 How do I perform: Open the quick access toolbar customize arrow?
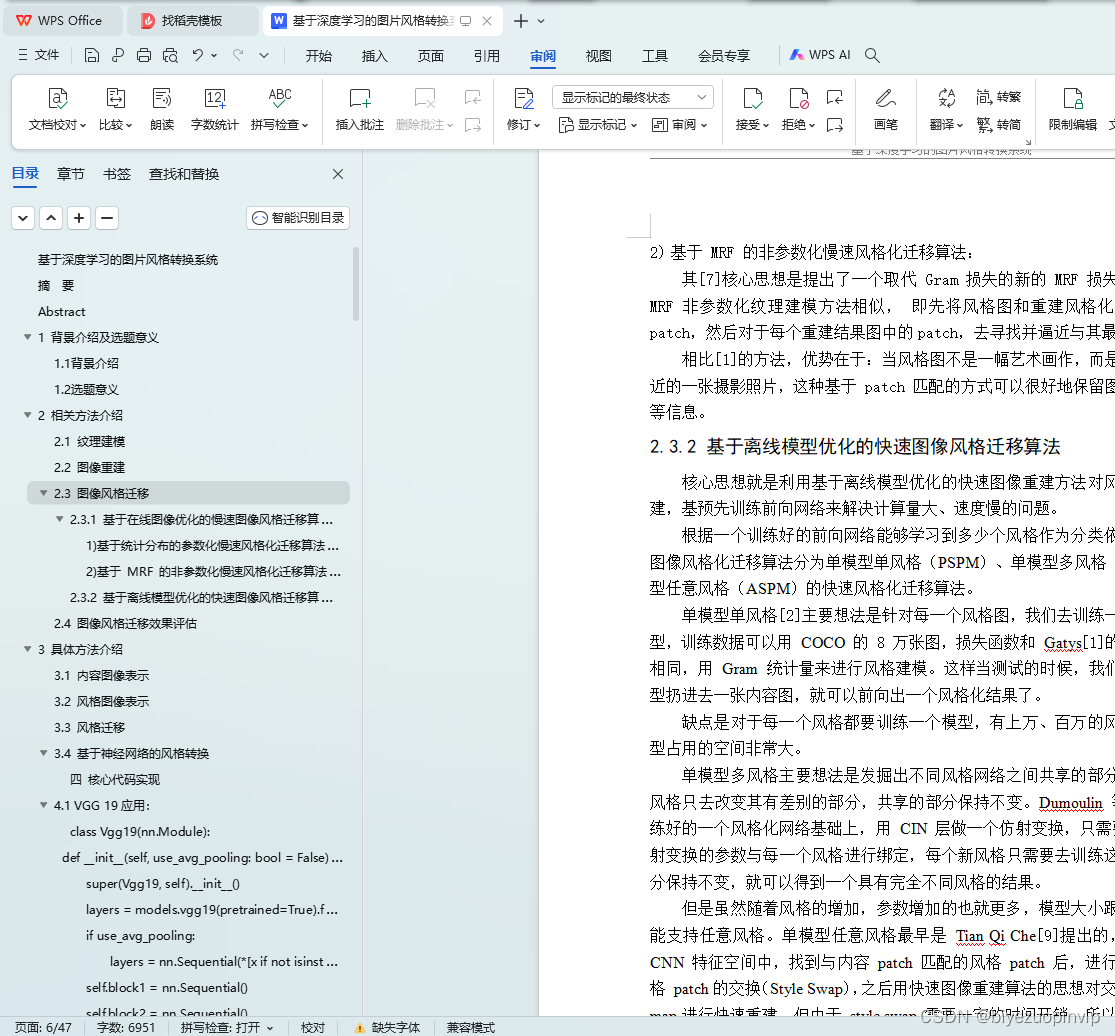264,55
